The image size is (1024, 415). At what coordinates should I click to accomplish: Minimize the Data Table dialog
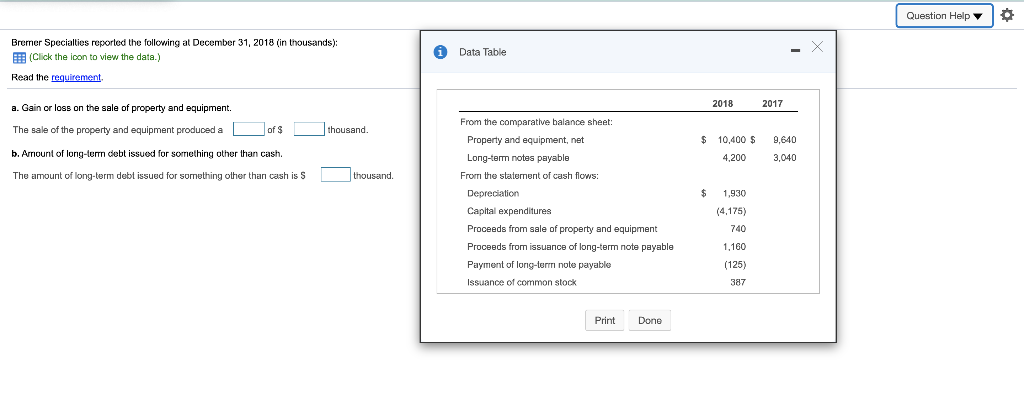[795, 51]
